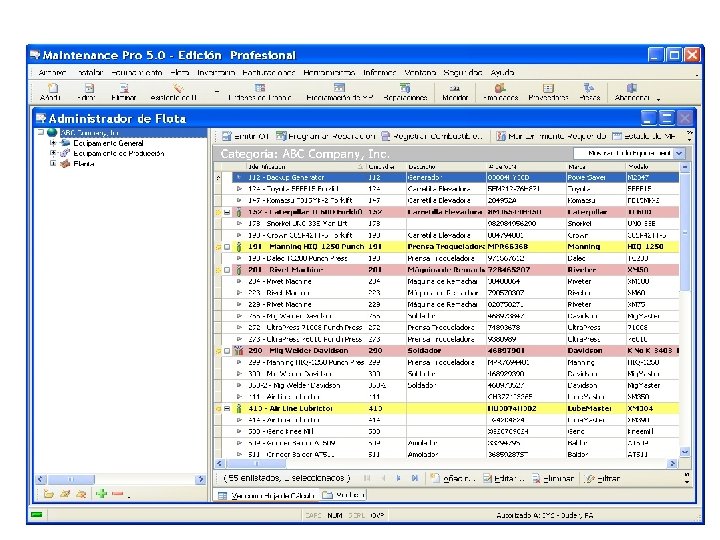Click the Eliminar button in the bottom bar
The image size is (720, 540).
pos(553,478)
